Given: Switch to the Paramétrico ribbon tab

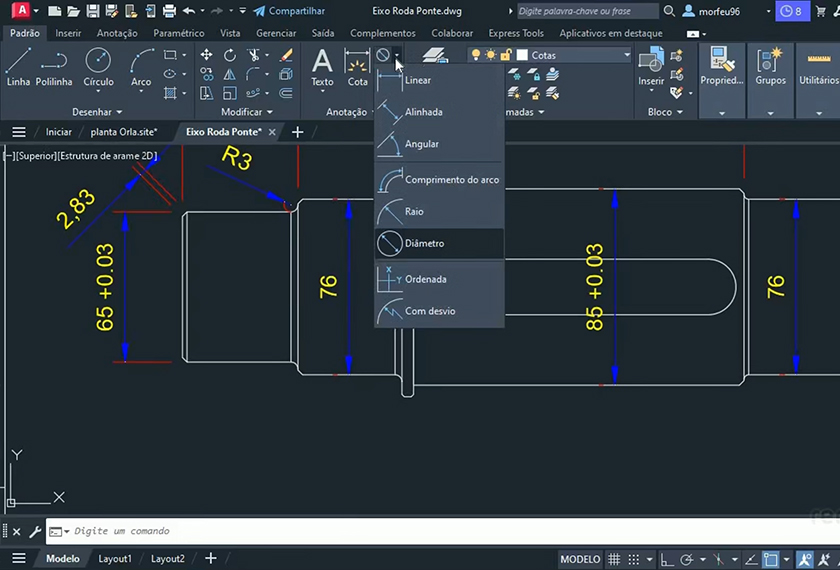Looking at the screenshot, I should pyautogui.click(x=178, y=33).
